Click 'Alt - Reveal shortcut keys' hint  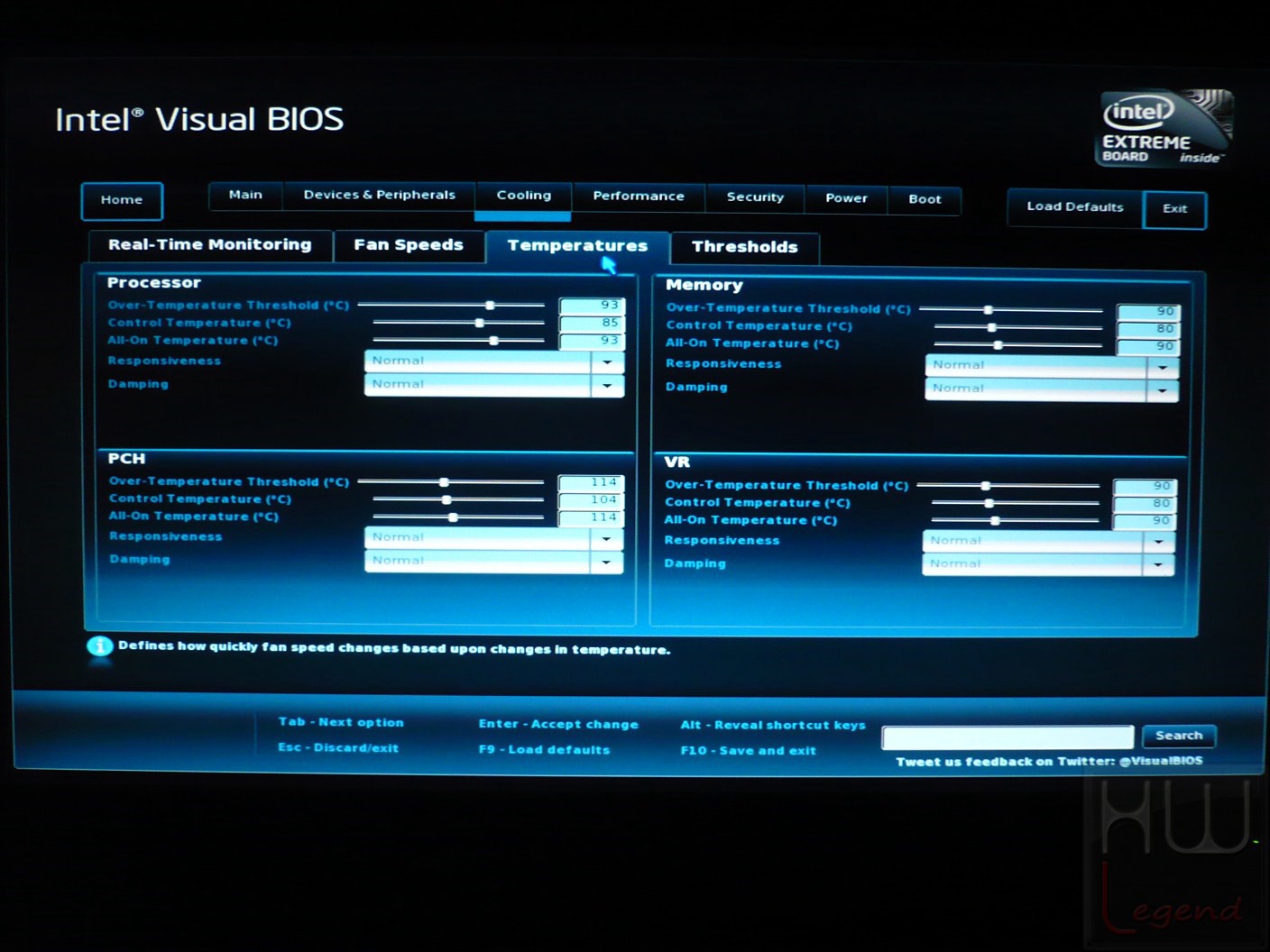[773, 725]
